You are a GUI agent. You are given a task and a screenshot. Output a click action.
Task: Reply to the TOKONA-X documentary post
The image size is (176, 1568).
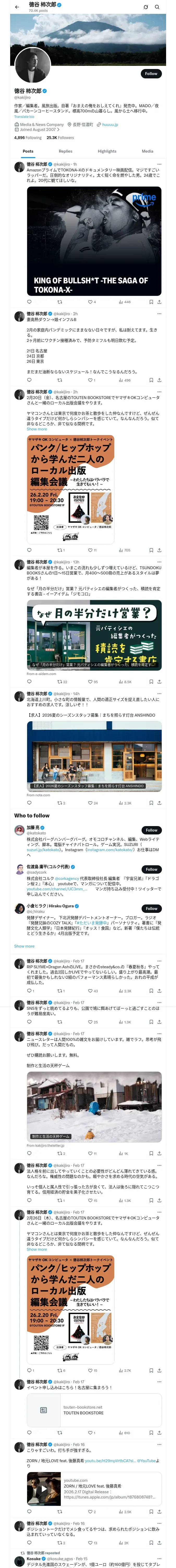29,302
